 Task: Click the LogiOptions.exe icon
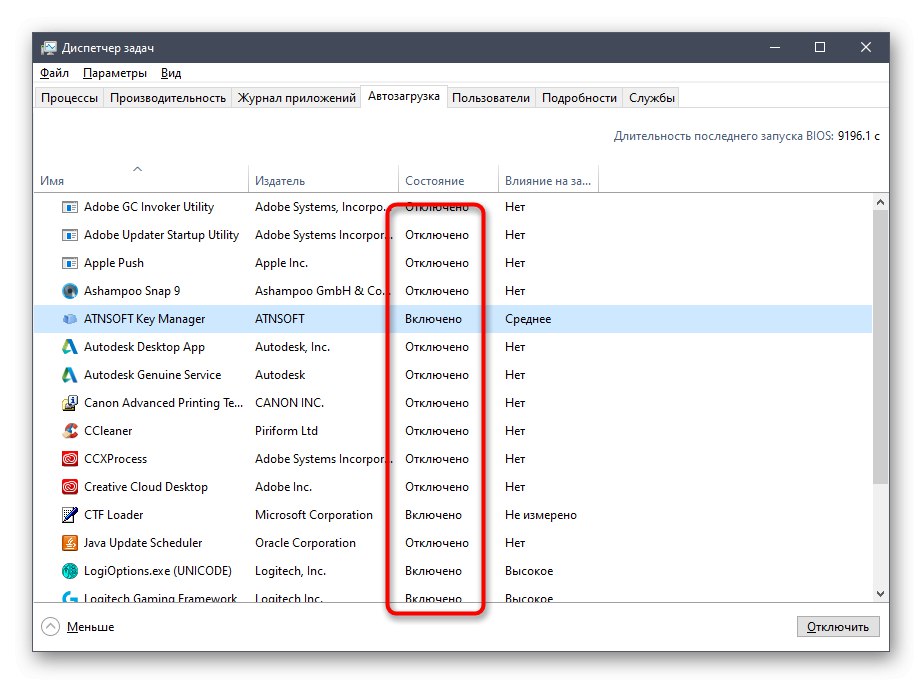(69, 571)
